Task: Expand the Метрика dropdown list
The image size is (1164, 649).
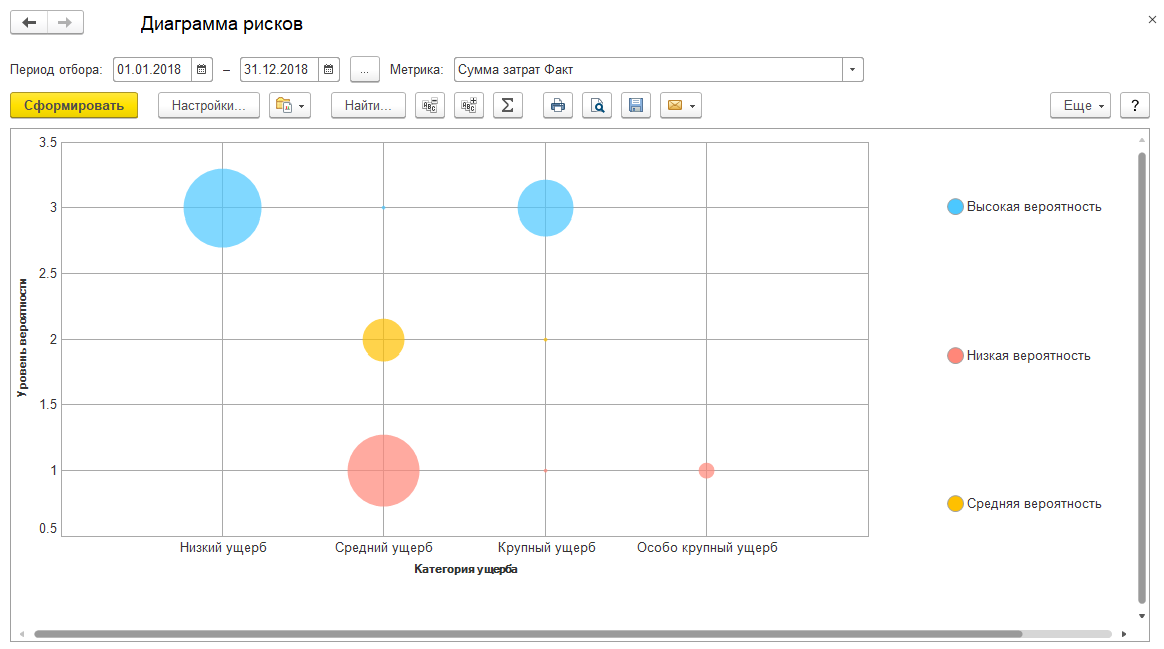Action: 852,70
